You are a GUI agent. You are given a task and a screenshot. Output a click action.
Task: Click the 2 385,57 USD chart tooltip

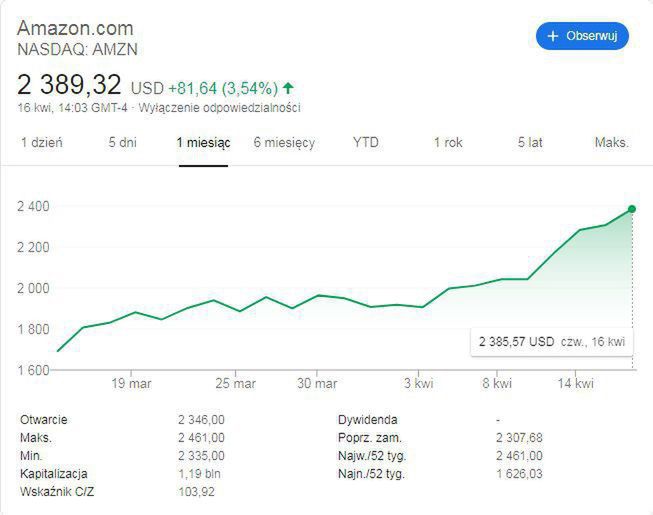pyautogui.click(x=552, y=342)
